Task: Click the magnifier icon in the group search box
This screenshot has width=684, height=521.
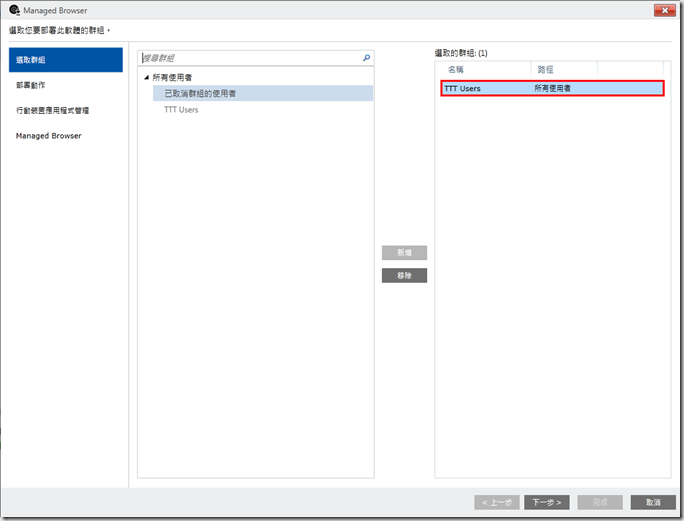Action: (366, 59)
